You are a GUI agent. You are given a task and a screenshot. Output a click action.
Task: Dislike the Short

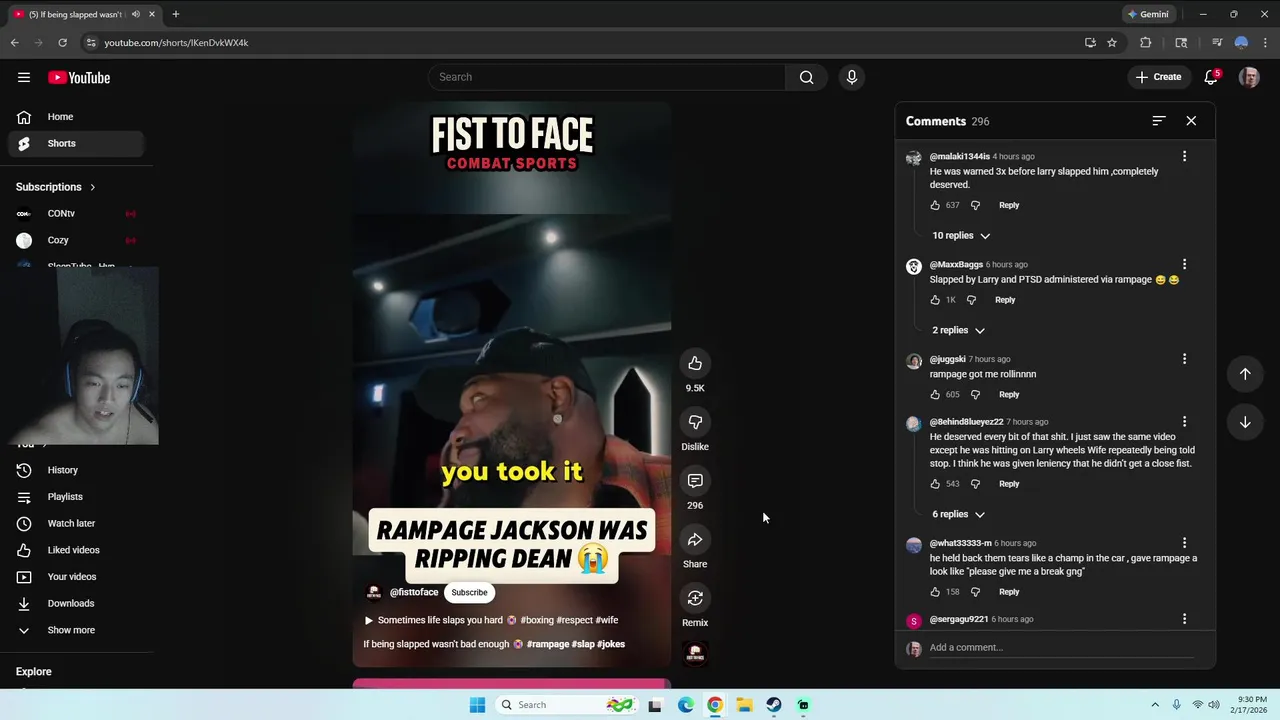[x=695, y=422]
